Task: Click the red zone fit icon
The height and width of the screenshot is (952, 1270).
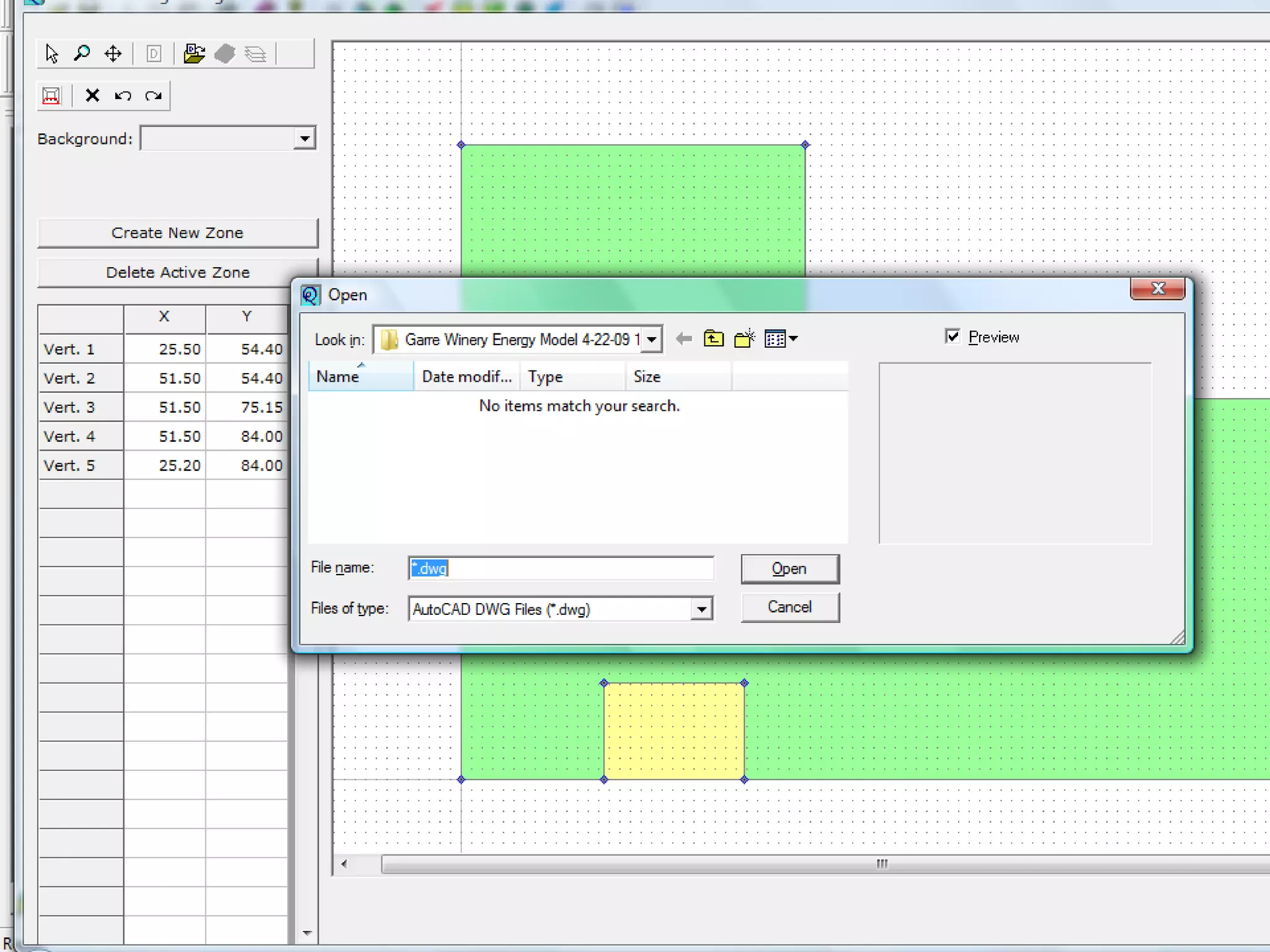Action: click(x=51, y=95)
